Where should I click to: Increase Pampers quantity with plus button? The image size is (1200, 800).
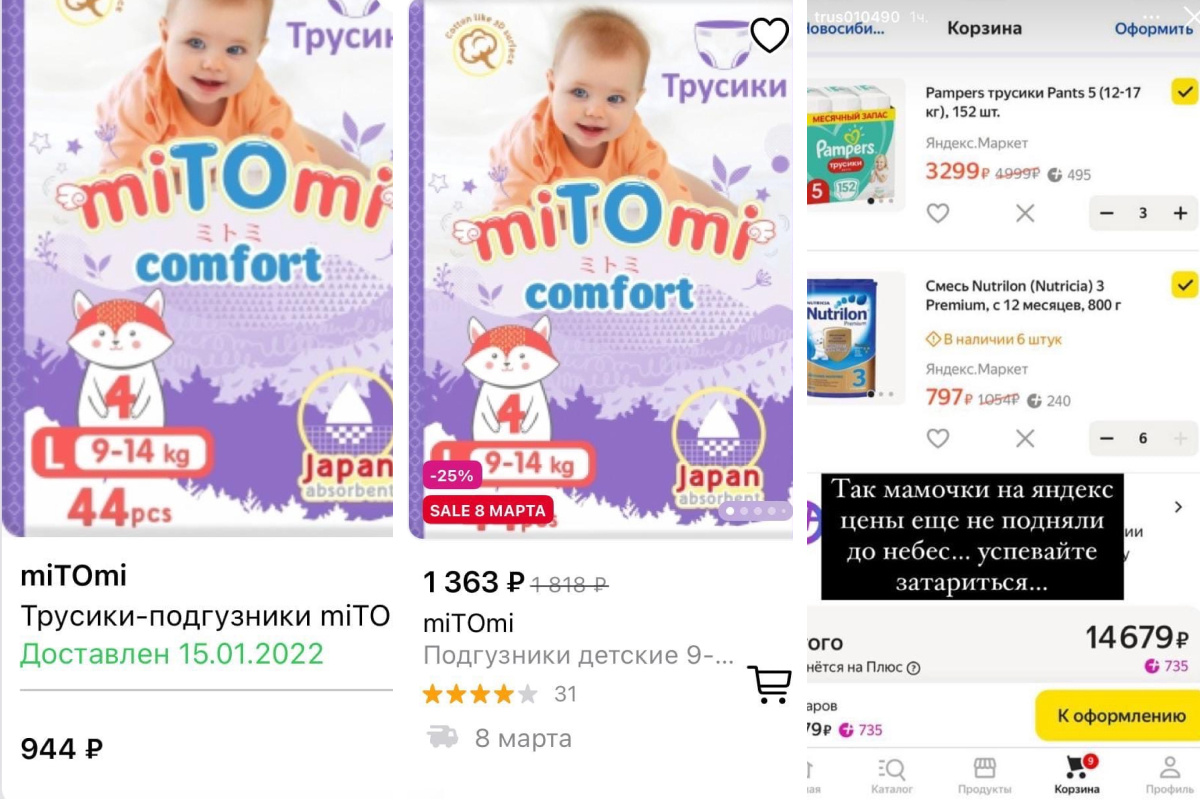click(x=1180, y=213)
